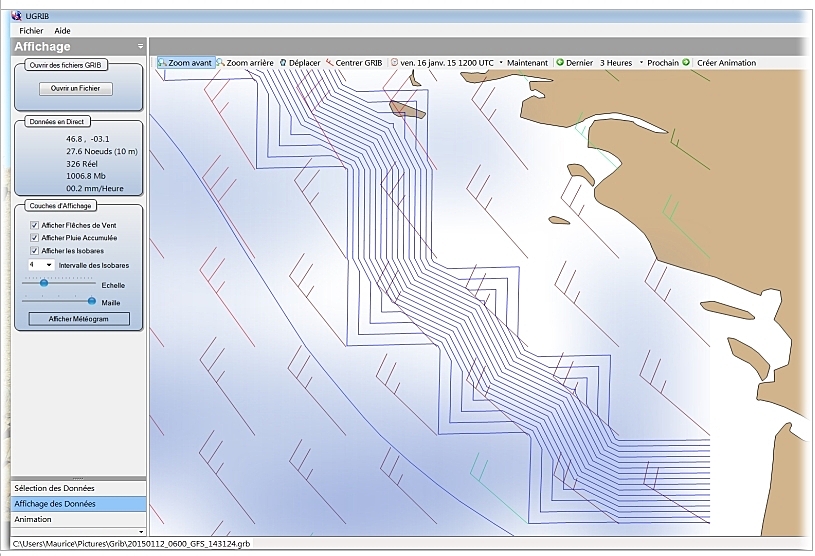This screenshot has width=815, height=556.
Task: Click the green Dernier arrow icon
Action: (x=560, y=62)
